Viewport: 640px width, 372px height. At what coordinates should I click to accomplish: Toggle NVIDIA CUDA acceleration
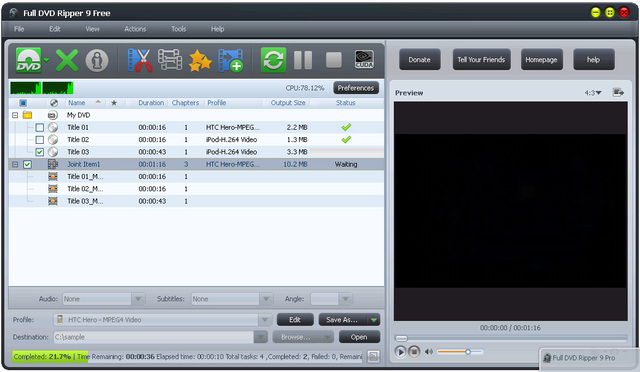pyautogui.click(x=364, y=60)
